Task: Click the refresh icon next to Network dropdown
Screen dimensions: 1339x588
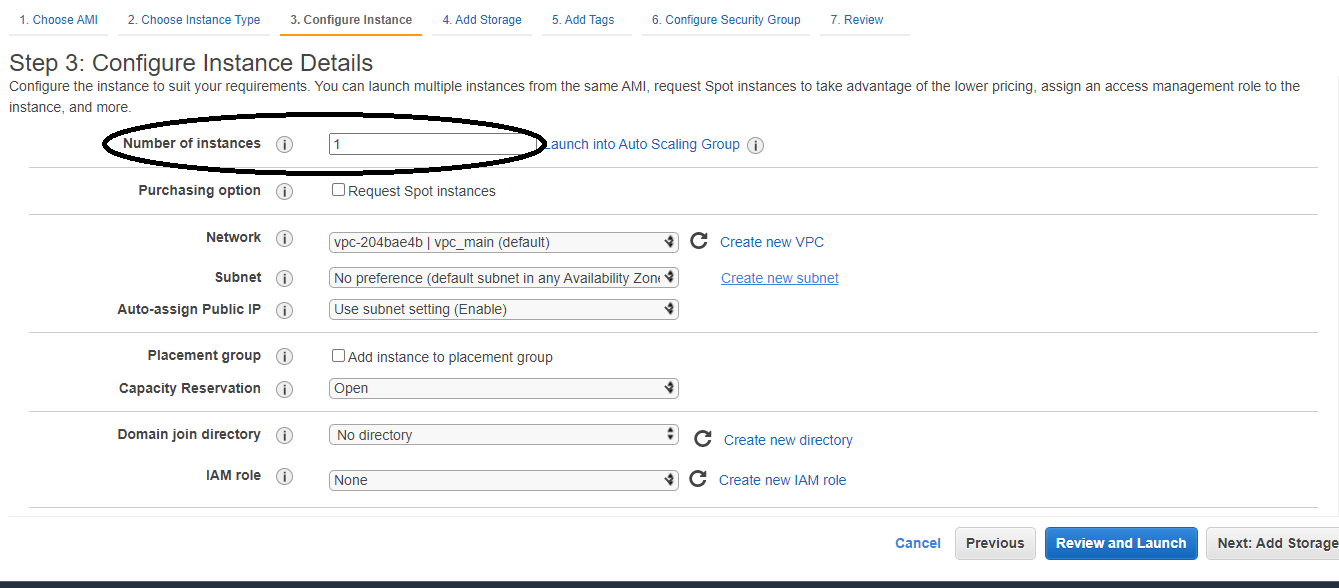Action: pos(698,241)
